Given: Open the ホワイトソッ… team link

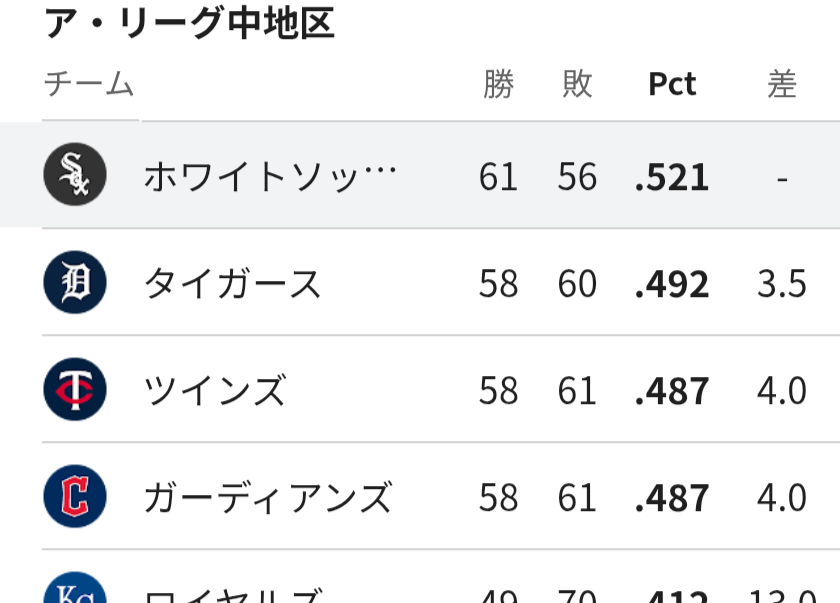Looking at the screenshot, I should pos(270,177).
